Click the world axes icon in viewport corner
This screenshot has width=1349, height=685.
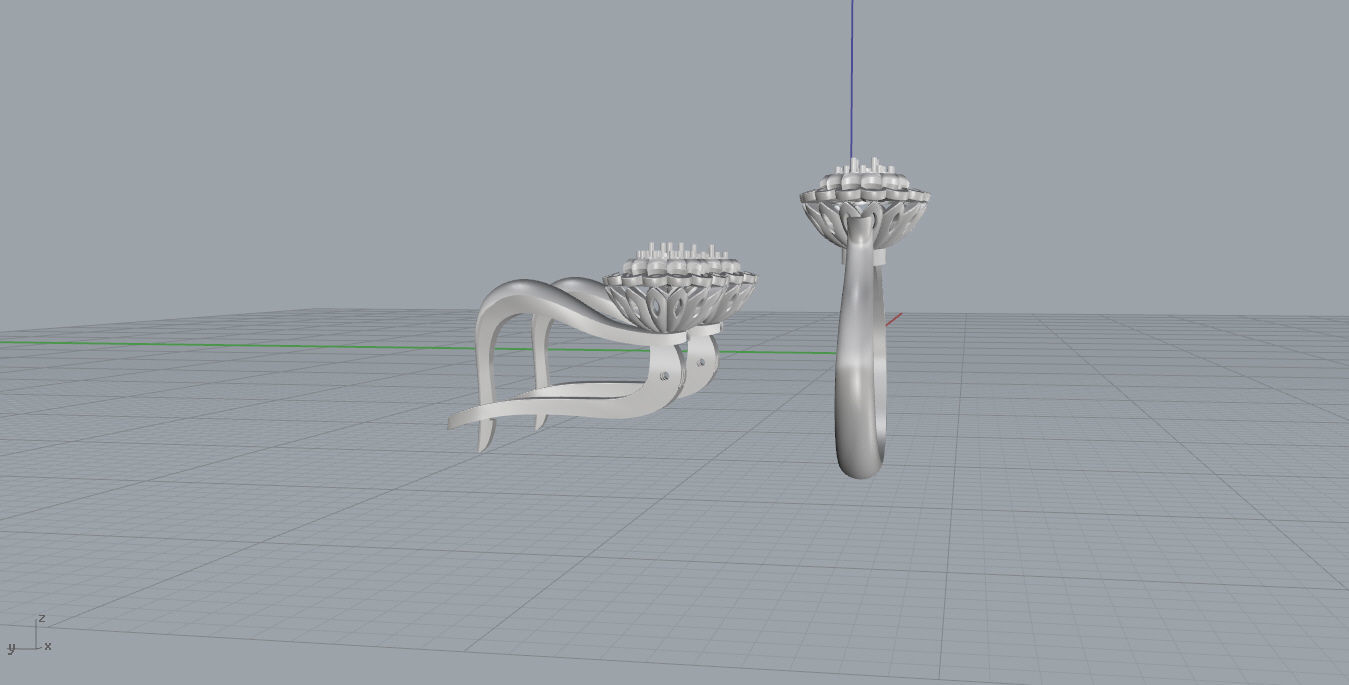coord(29,634)
